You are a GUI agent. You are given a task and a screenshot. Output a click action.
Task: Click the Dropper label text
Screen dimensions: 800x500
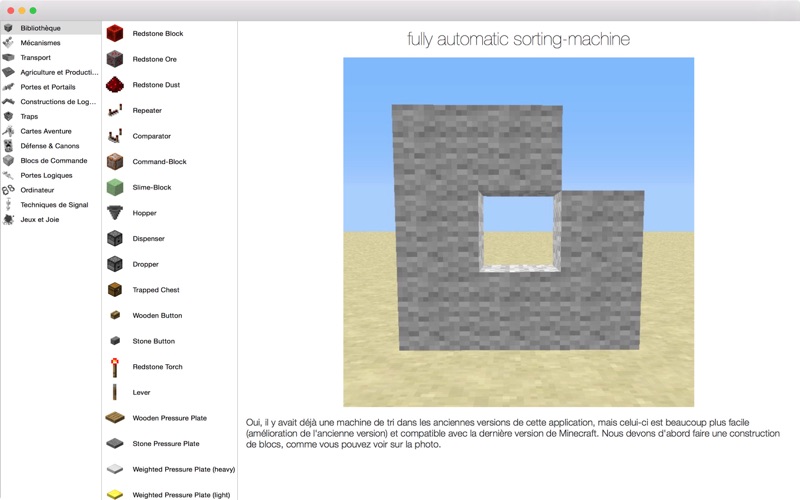(145, 264)
